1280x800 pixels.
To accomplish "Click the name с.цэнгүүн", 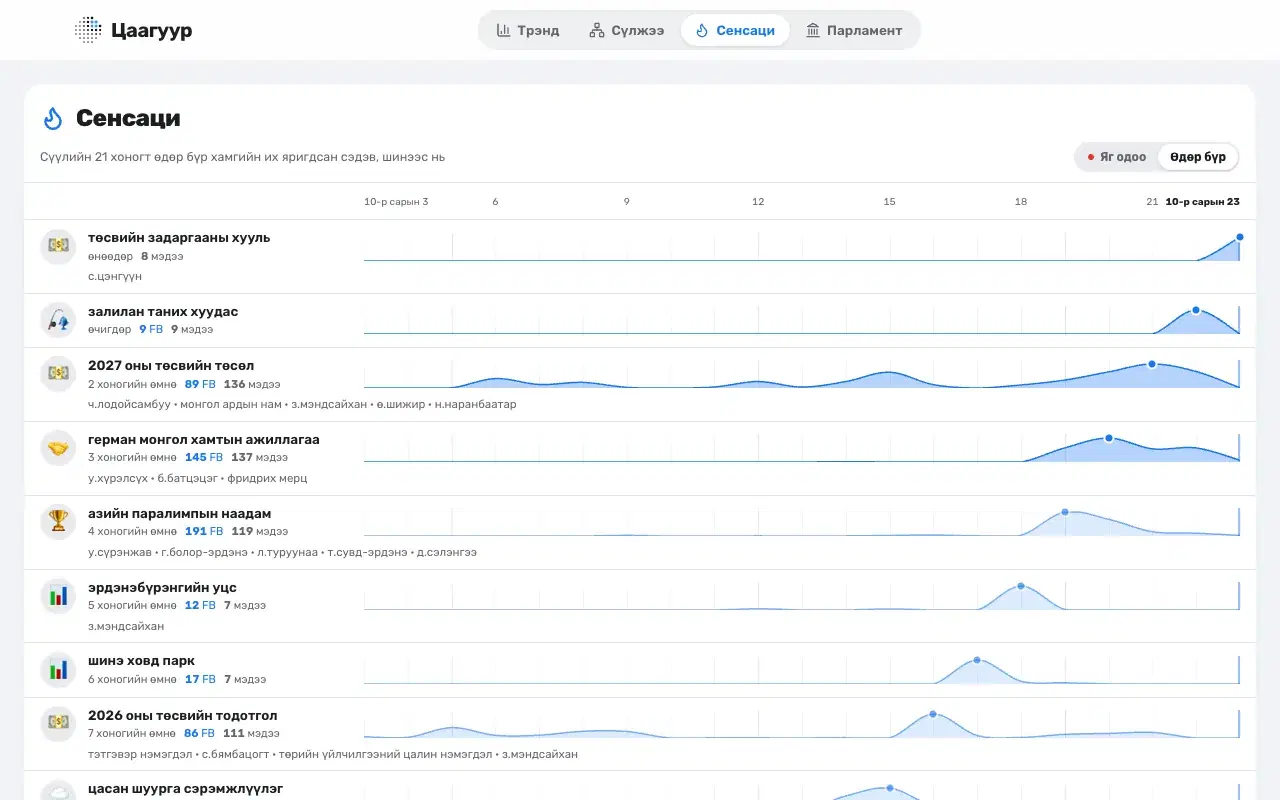I will click(115, 276).
